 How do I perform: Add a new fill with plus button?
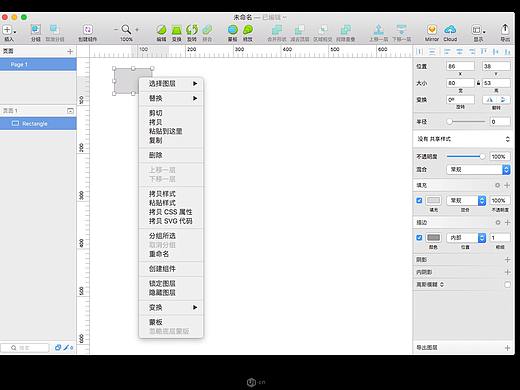507,185
